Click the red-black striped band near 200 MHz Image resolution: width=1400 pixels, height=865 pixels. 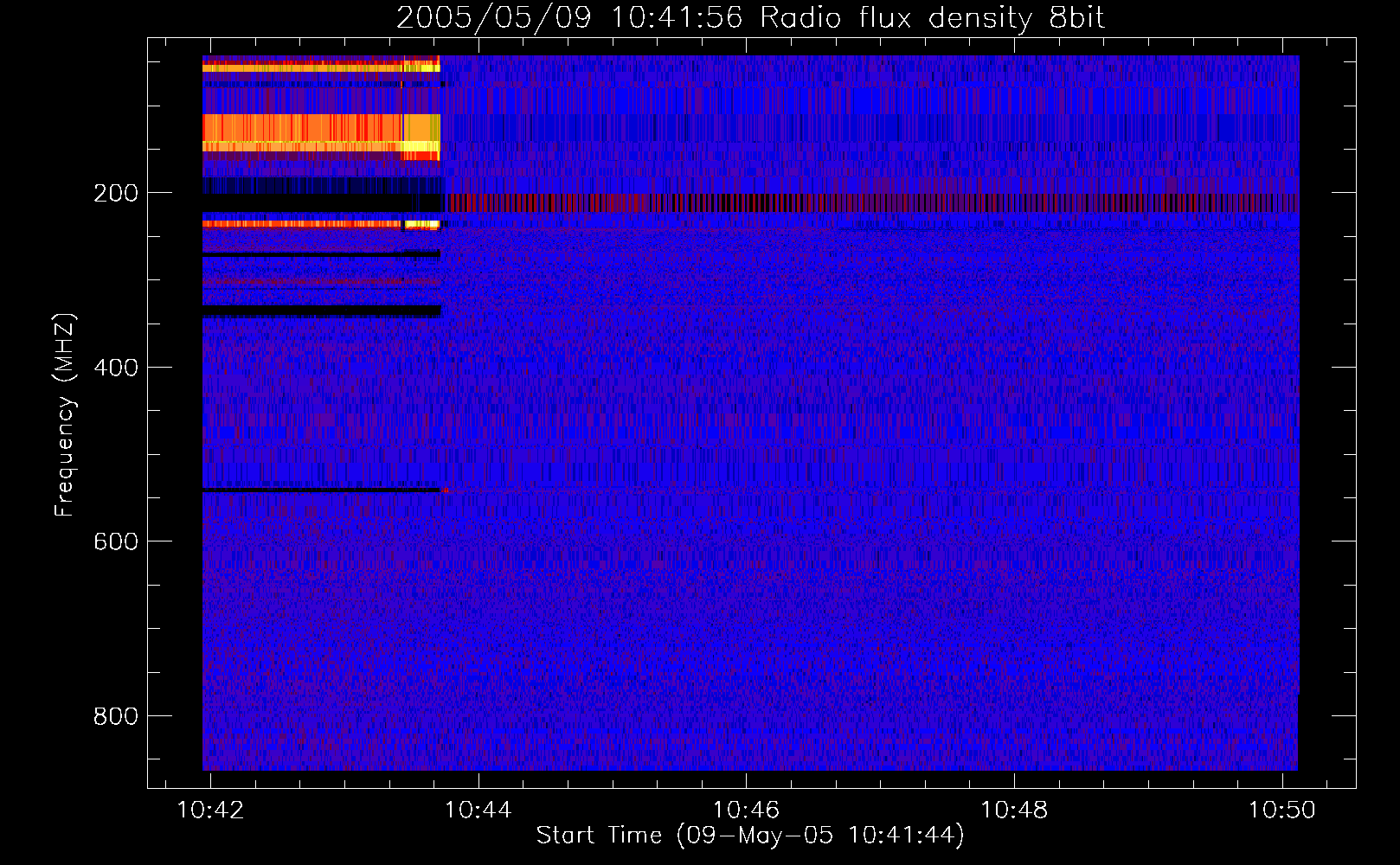(872, 203)
